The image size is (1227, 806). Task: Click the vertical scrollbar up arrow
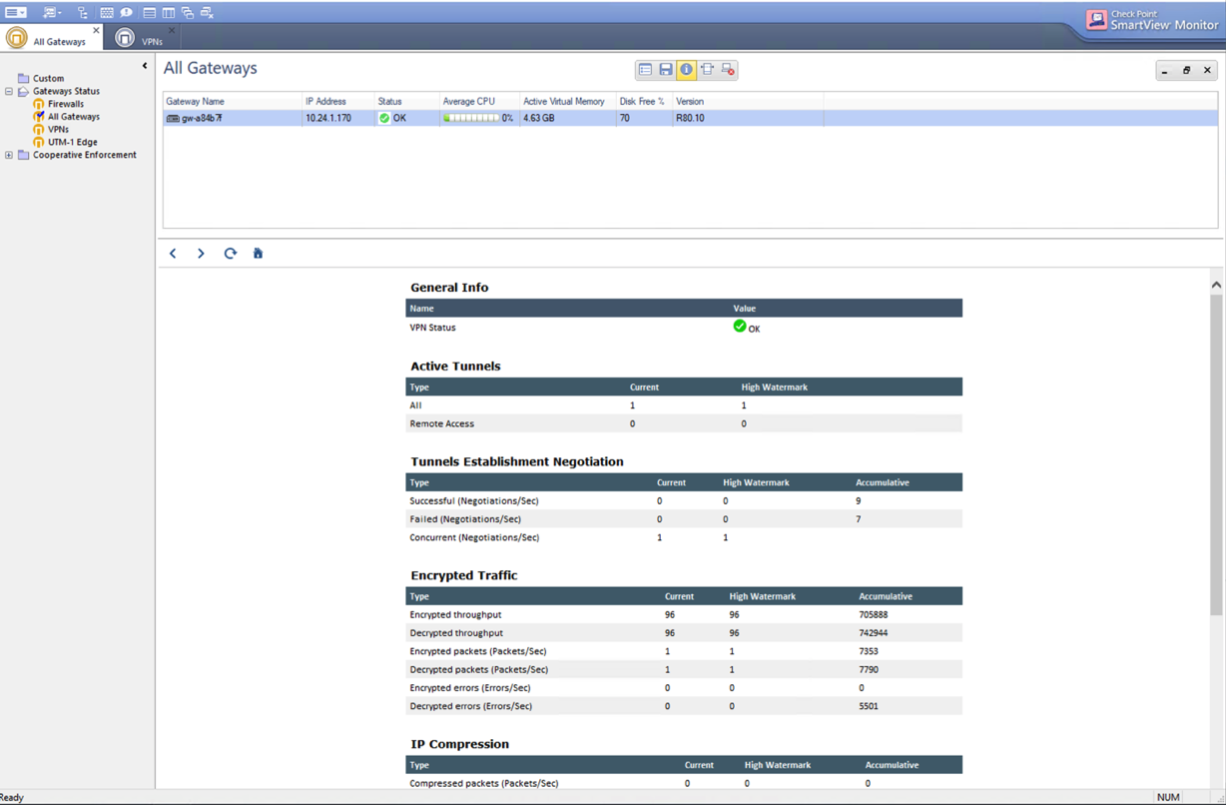(1216, 285)
